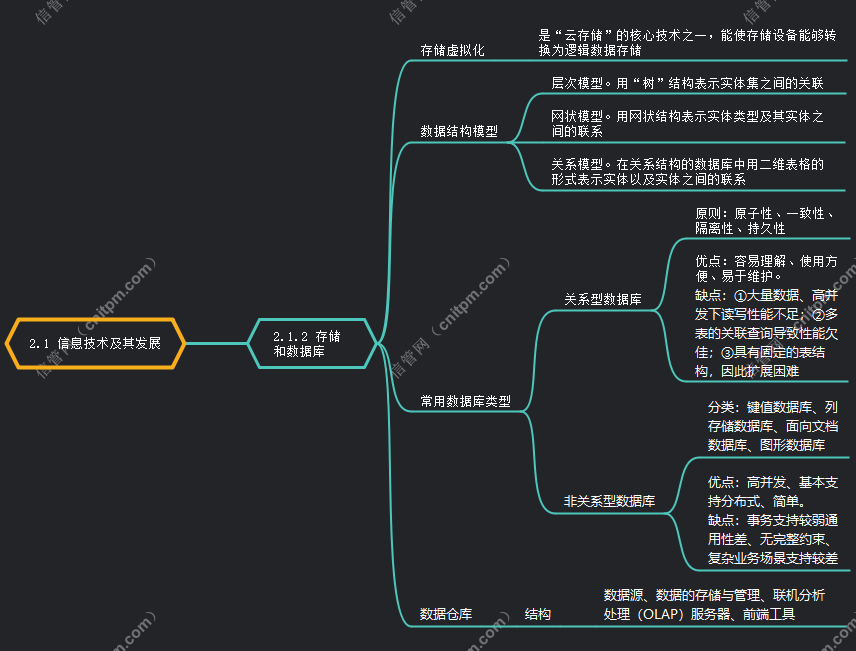The width and height of the screenshot is (856, 651).
Task: Click the 层次模型 leaf node
Action: 687,82
